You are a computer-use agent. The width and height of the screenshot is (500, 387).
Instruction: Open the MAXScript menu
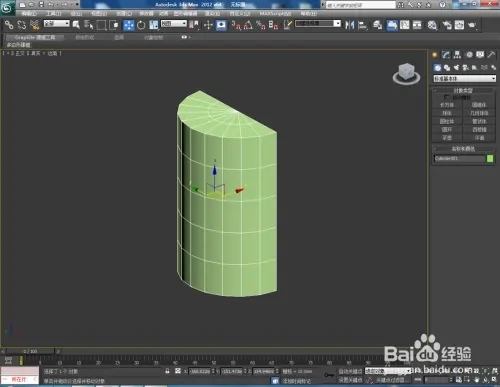tap(275, 14)
